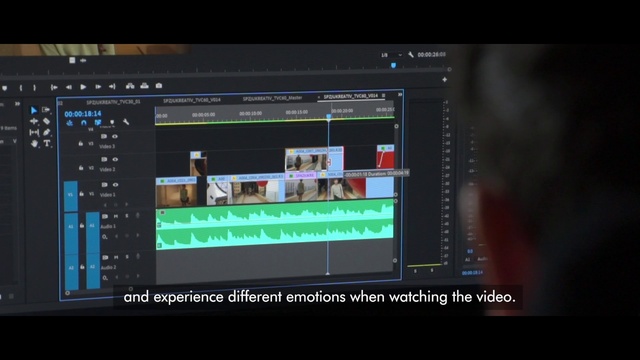Click the Mark Out bracket icon
Screen dimensions: 640x360
tap(35, 87)
